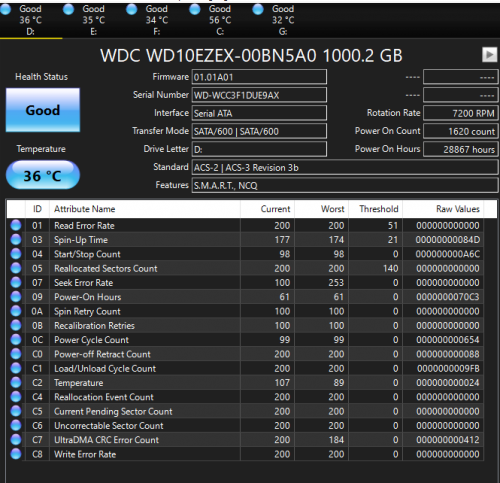Image resolution: width=500 pixels, height=483 pixels.
Task: Click the F: drive status orb
Action: [x=131, y=9]
